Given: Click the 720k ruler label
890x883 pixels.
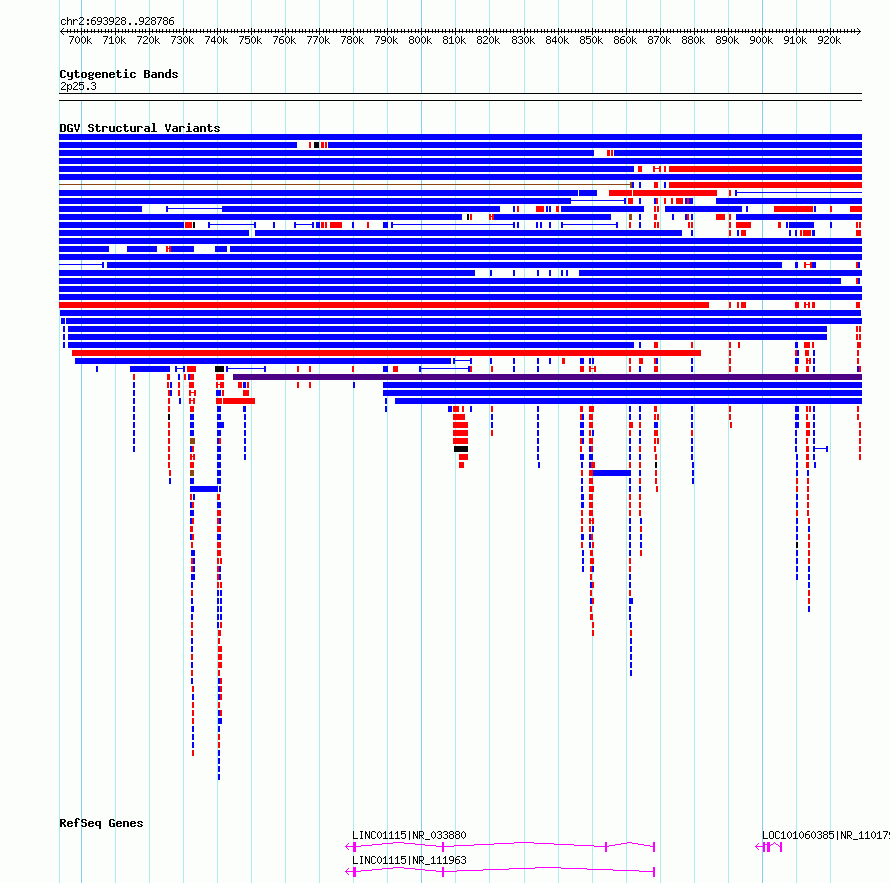Looking at the screenshot, I should (148, 40).
